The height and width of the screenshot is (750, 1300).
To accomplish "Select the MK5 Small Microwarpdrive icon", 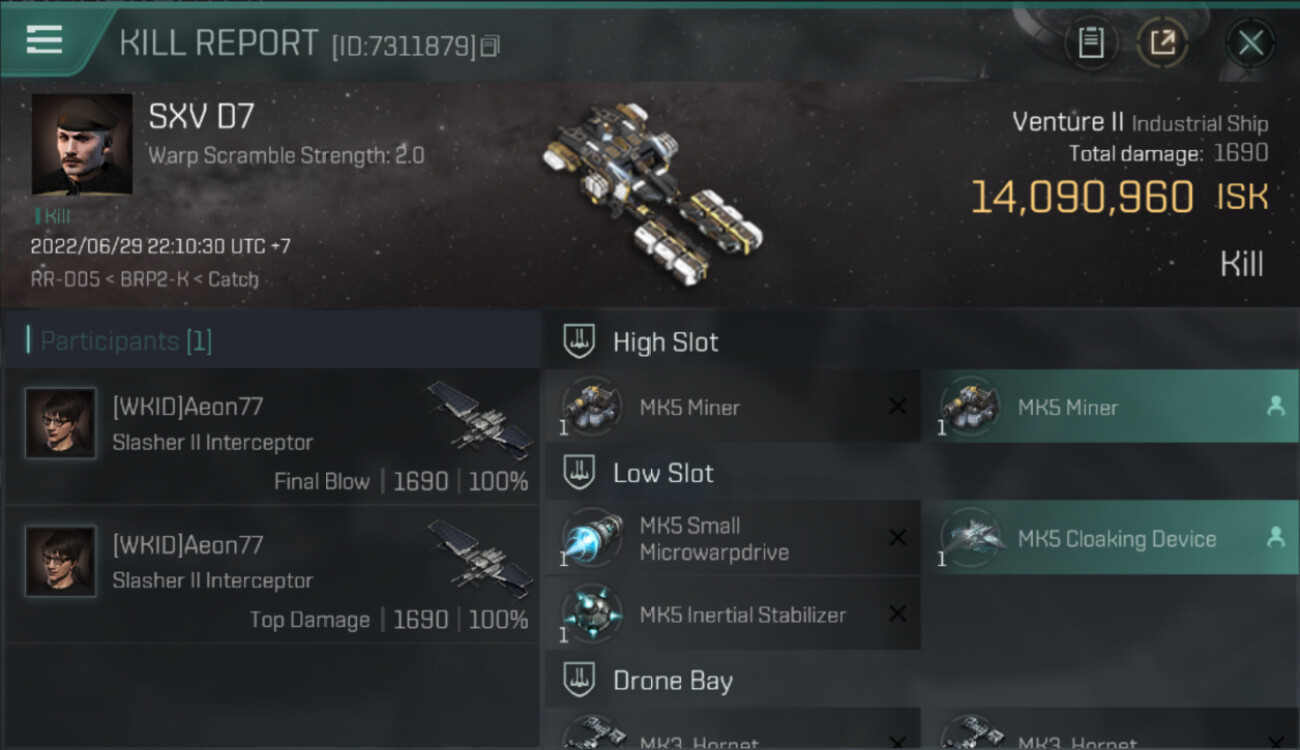I will 592,539.
